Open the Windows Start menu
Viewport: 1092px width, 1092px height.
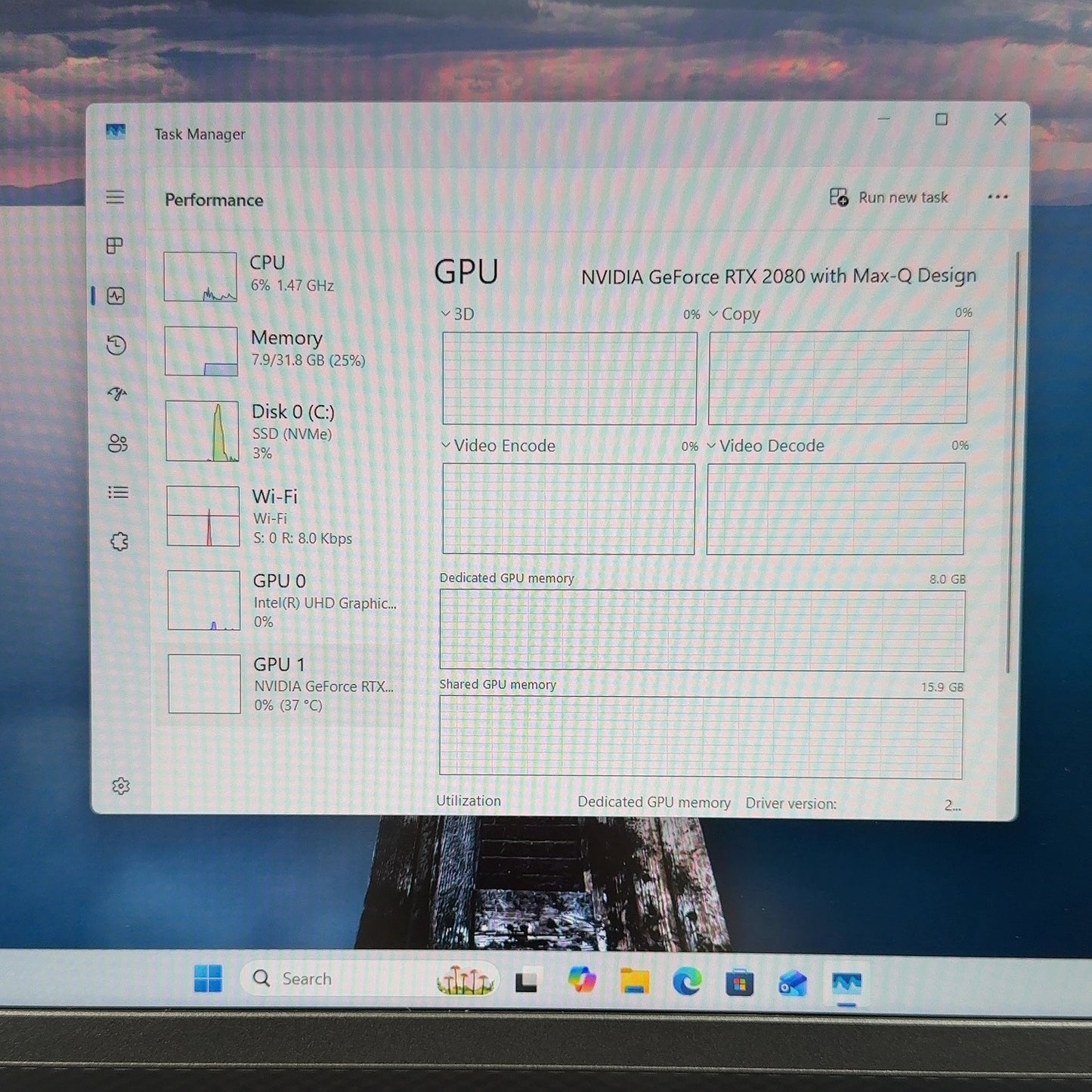click(208, 979)
